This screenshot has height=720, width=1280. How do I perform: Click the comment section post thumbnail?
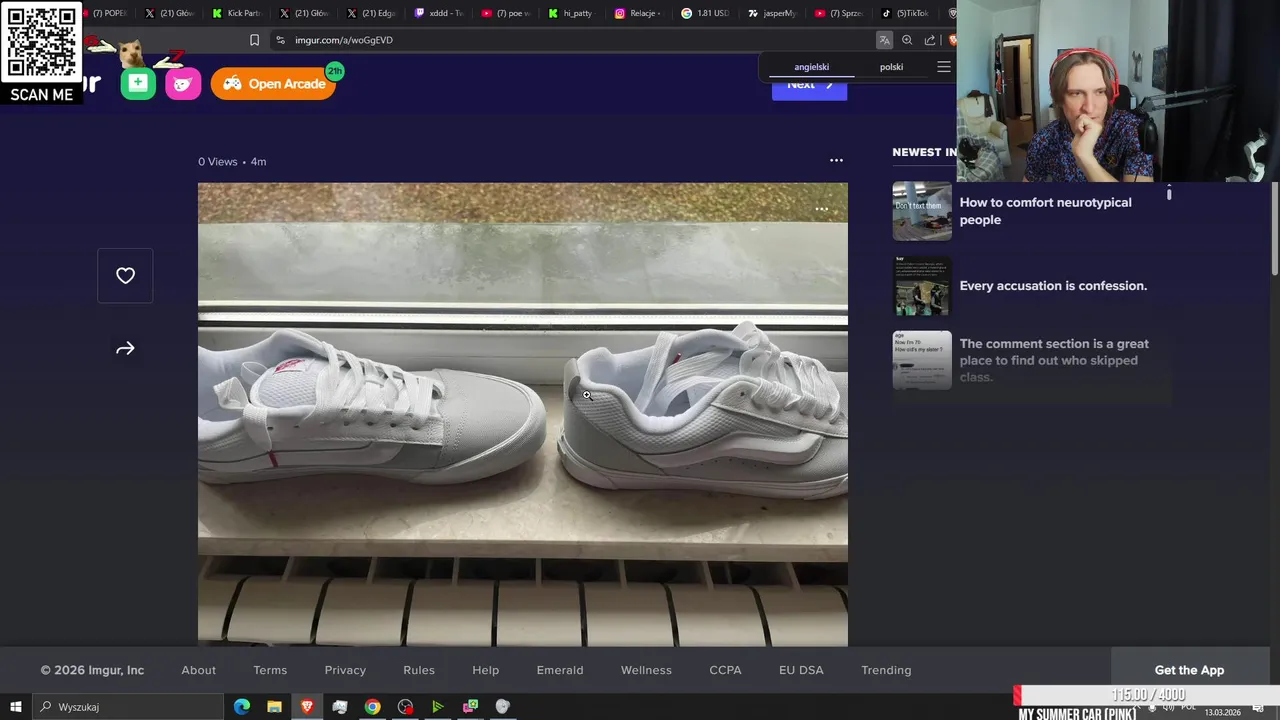tap(922, 360)
